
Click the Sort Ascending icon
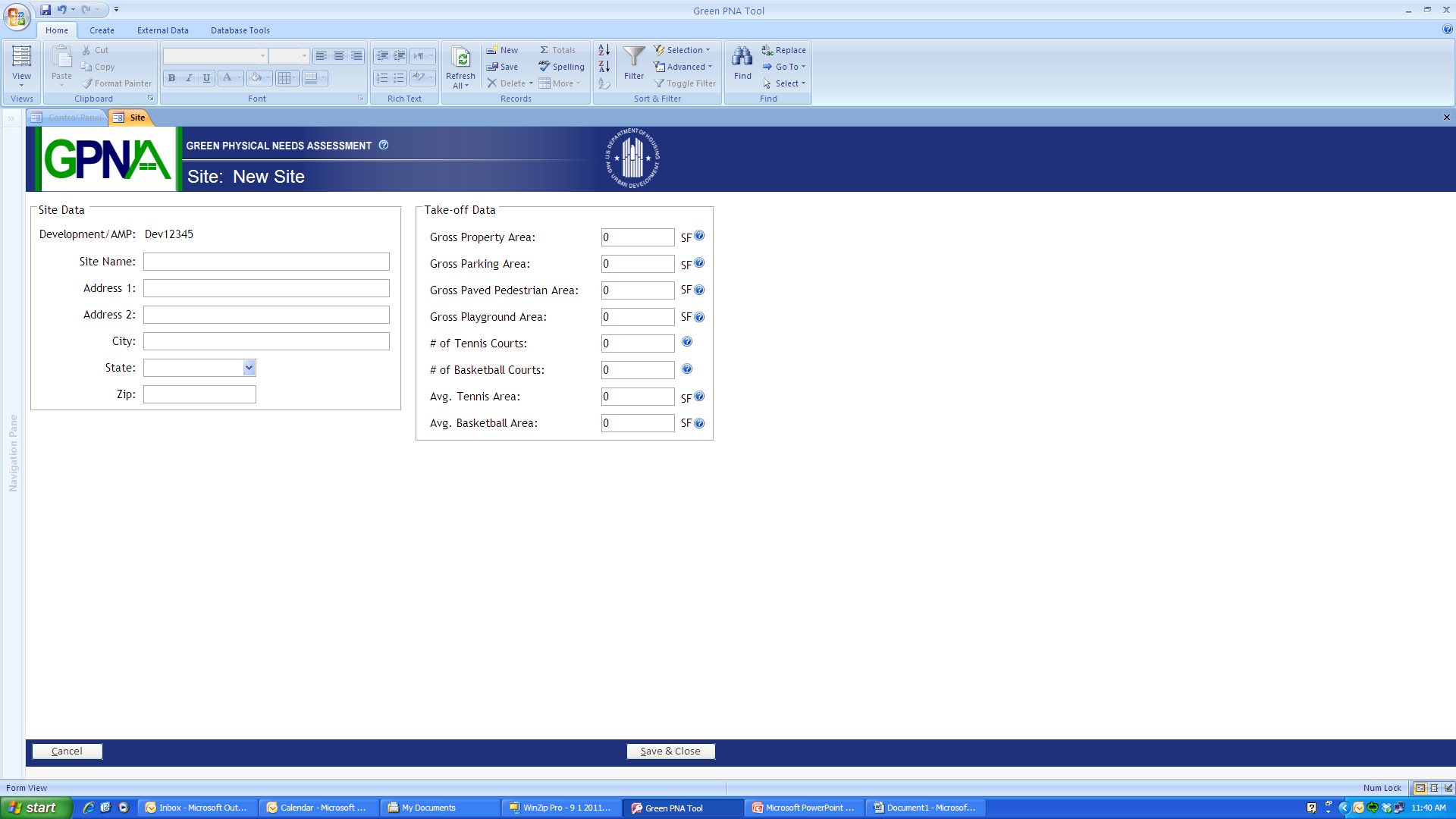pyautogui.click(x=604, y=50)
